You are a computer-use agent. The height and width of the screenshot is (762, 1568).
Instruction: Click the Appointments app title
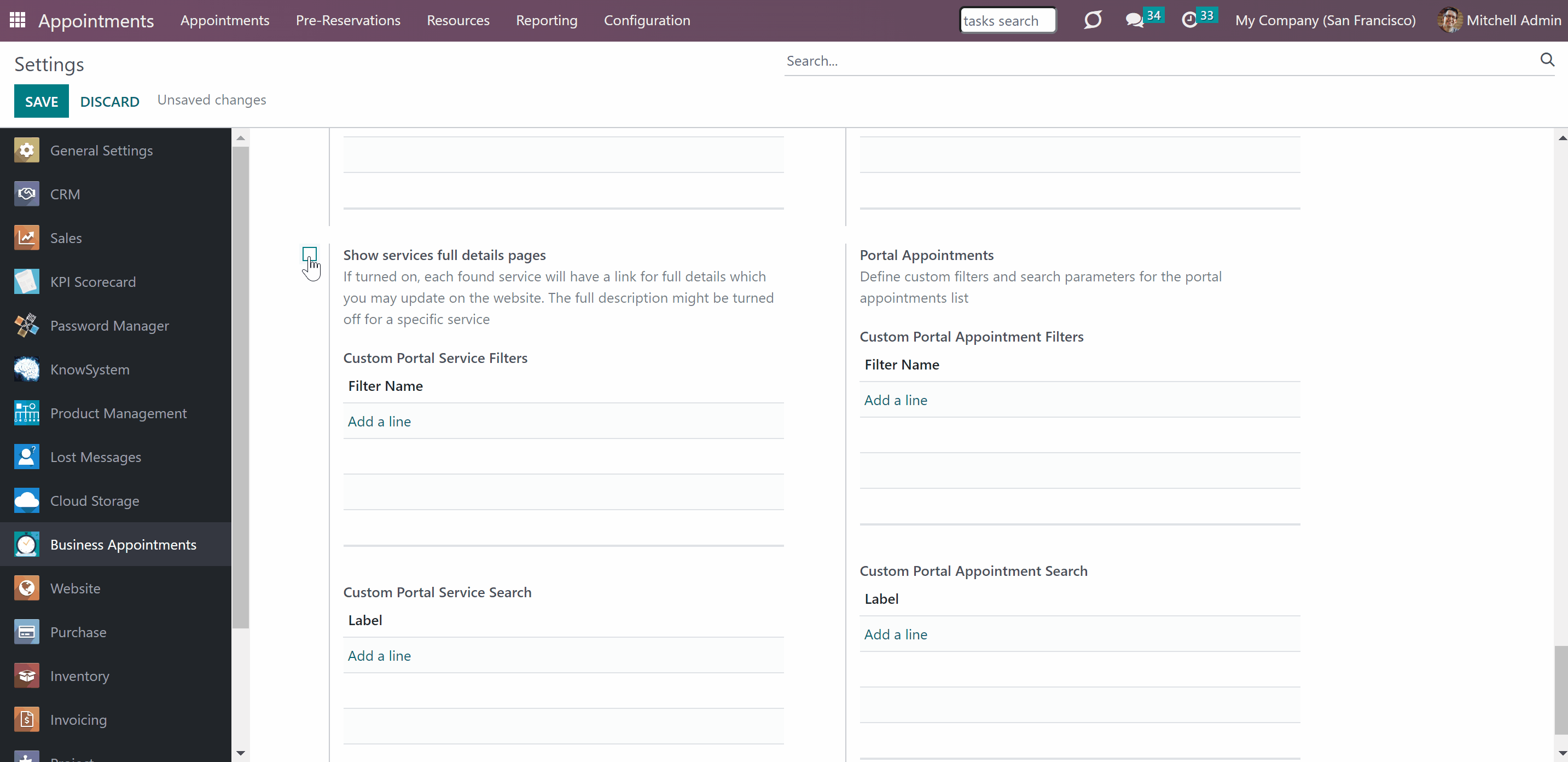point(96,21)
